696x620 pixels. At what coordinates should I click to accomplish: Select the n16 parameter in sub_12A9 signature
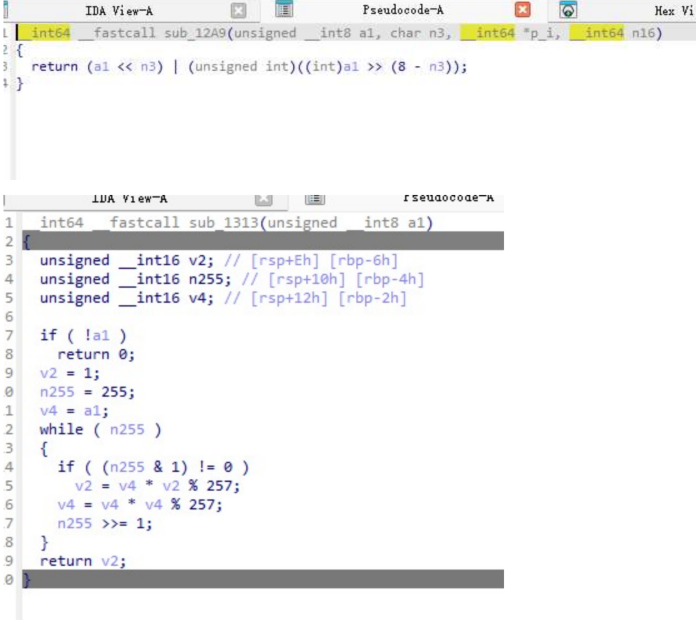pos(645,33)
